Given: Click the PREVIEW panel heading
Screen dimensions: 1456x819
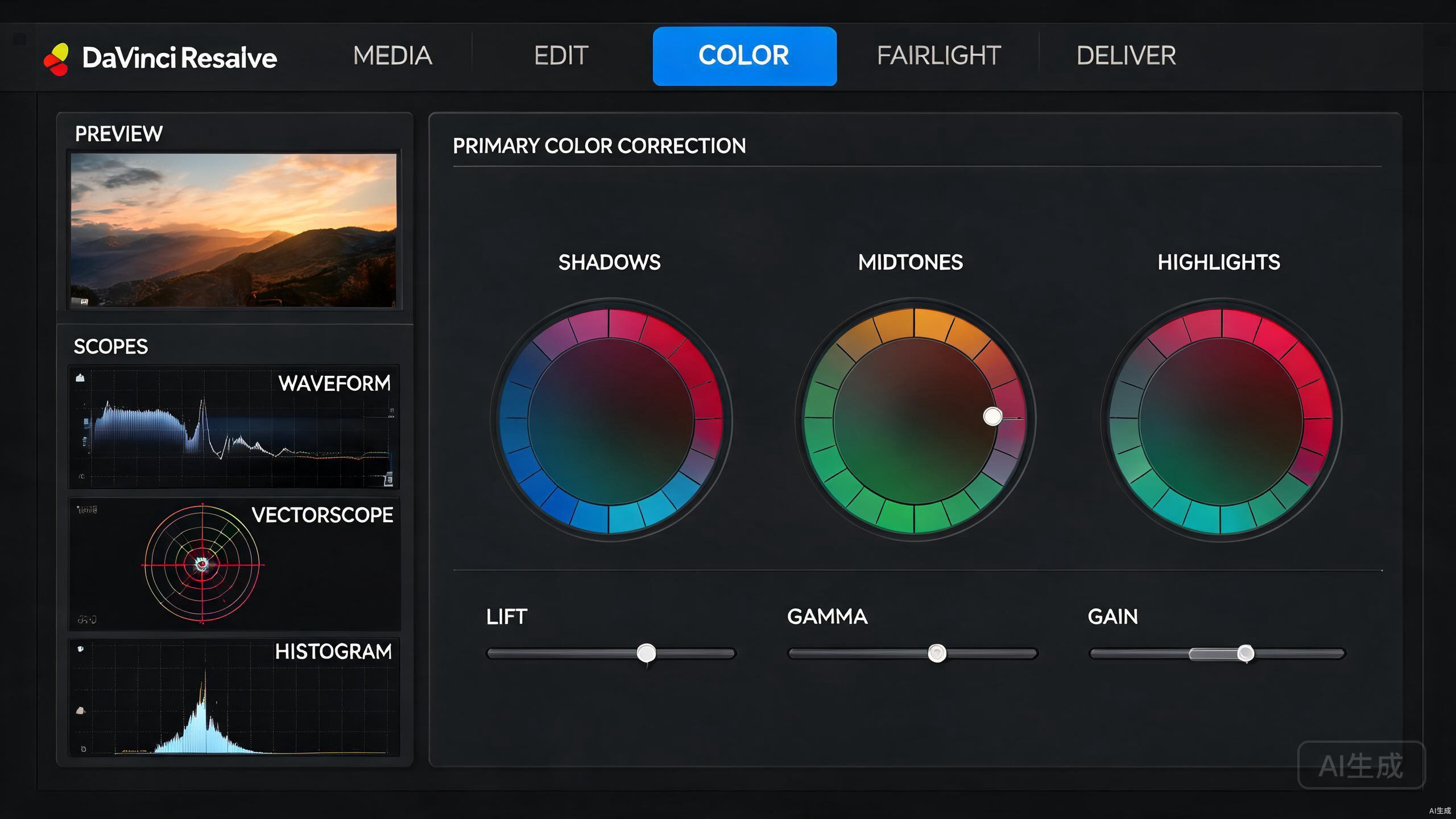Looking at the screenshot, I should coord(119,134).
